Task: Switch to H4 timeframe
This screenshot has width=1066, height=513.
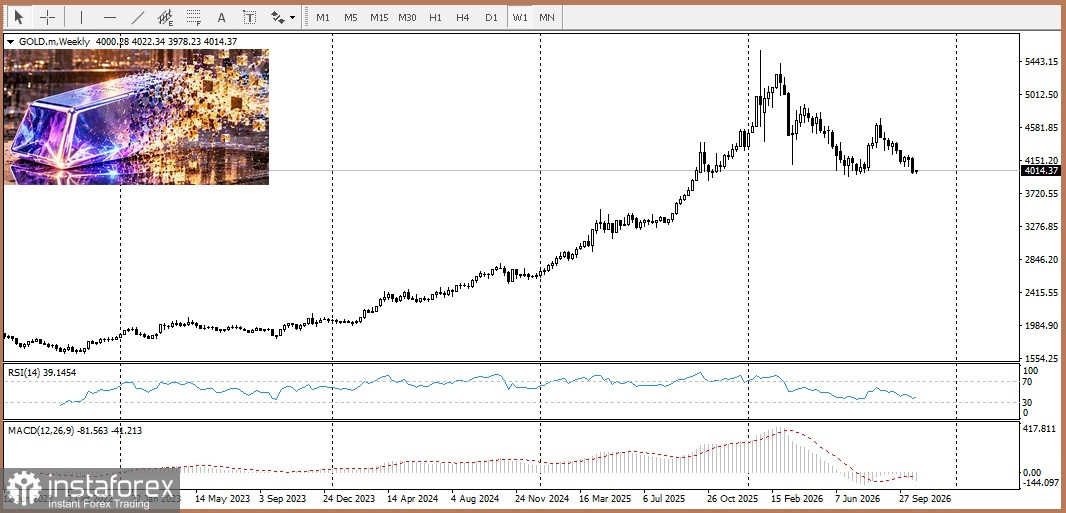Action: [463, 18]
